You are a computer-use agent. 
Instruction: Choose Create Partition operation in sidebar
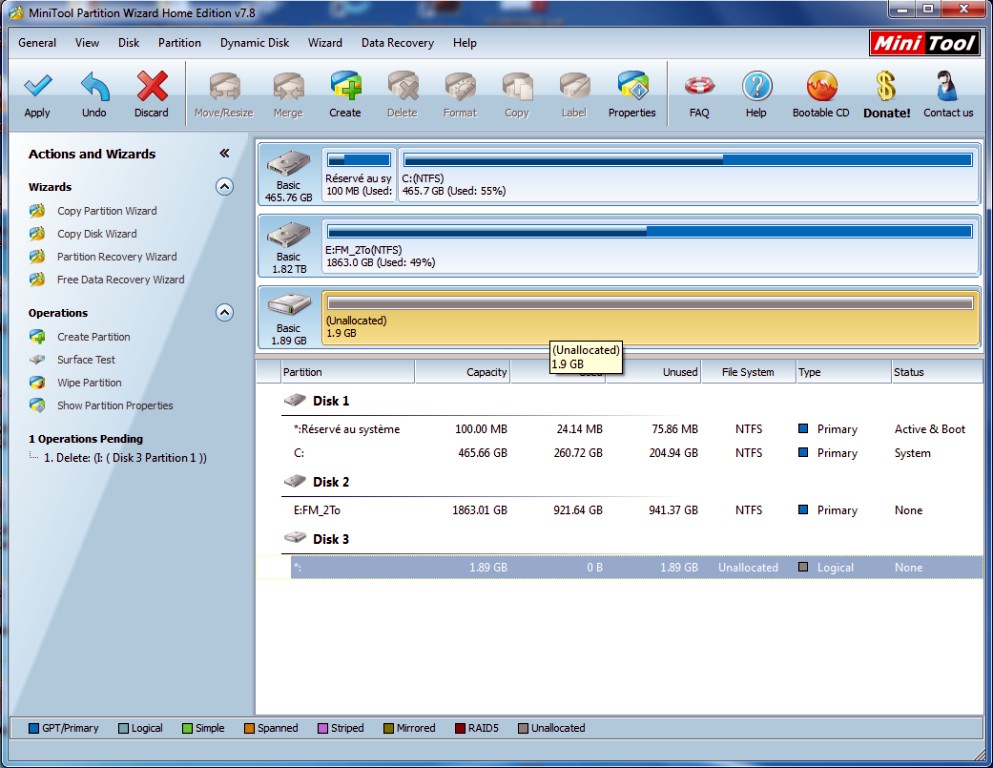point(94,337)
